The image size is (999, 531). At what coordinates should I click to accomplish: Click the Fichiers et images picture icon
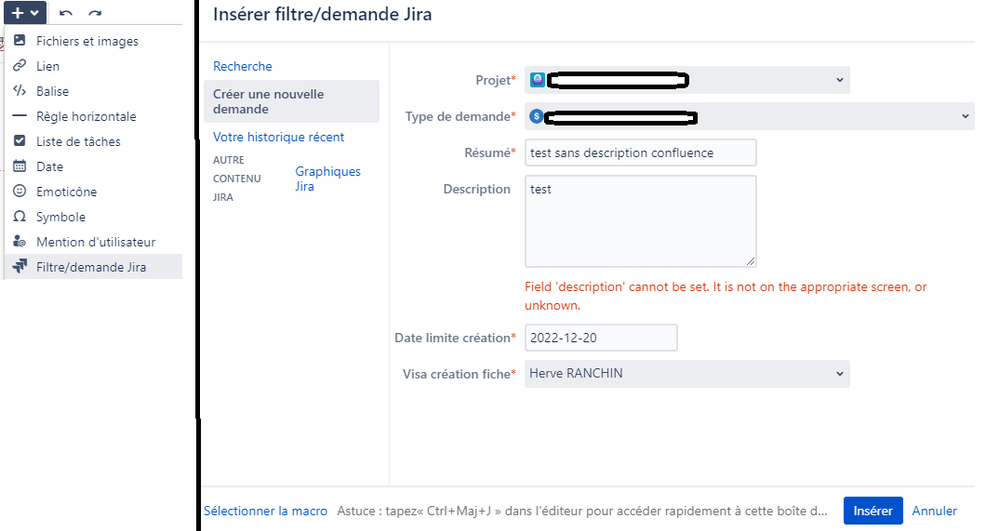[x=20, y=40]
